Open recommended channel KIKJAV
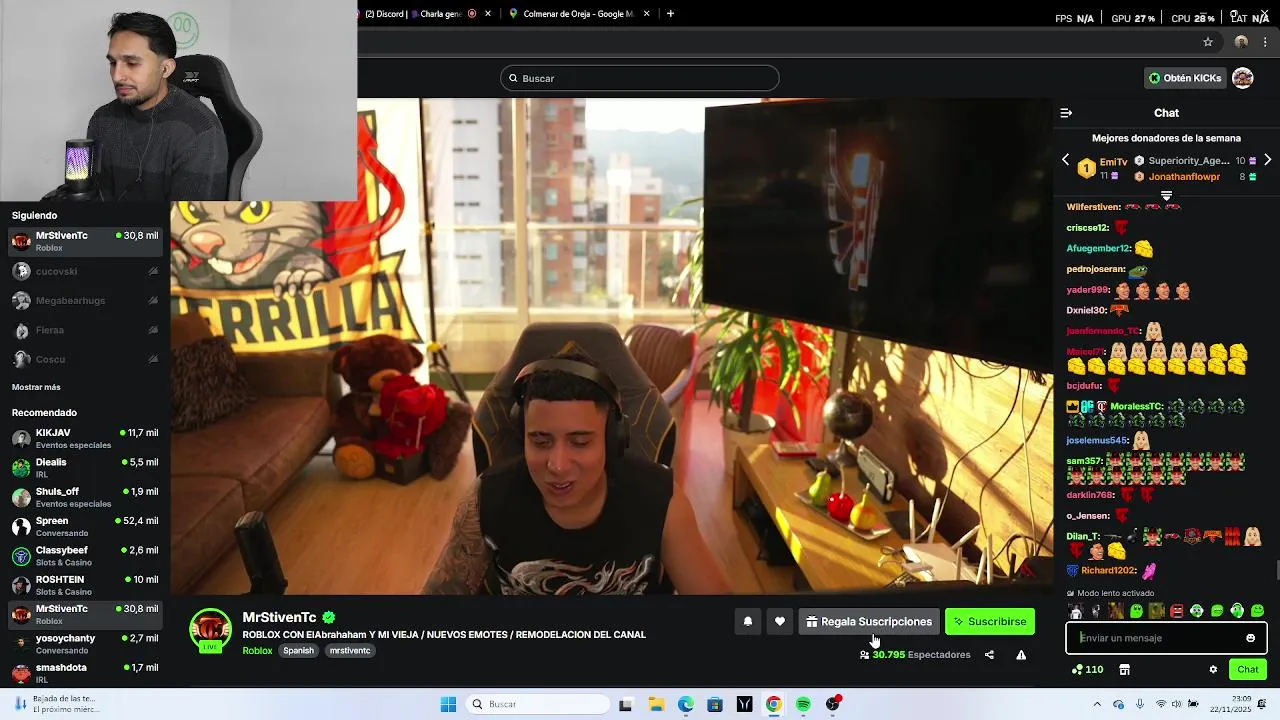The width and height of the screenshot is (1280, 720). tap(85, 438)
